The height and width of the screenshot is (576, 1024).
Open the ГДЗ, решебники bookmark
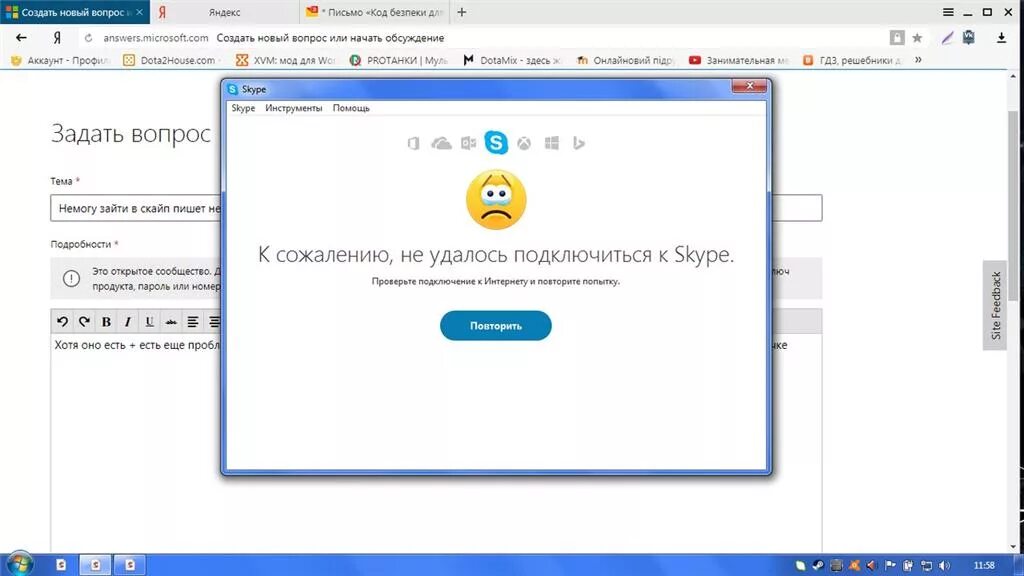853,60
